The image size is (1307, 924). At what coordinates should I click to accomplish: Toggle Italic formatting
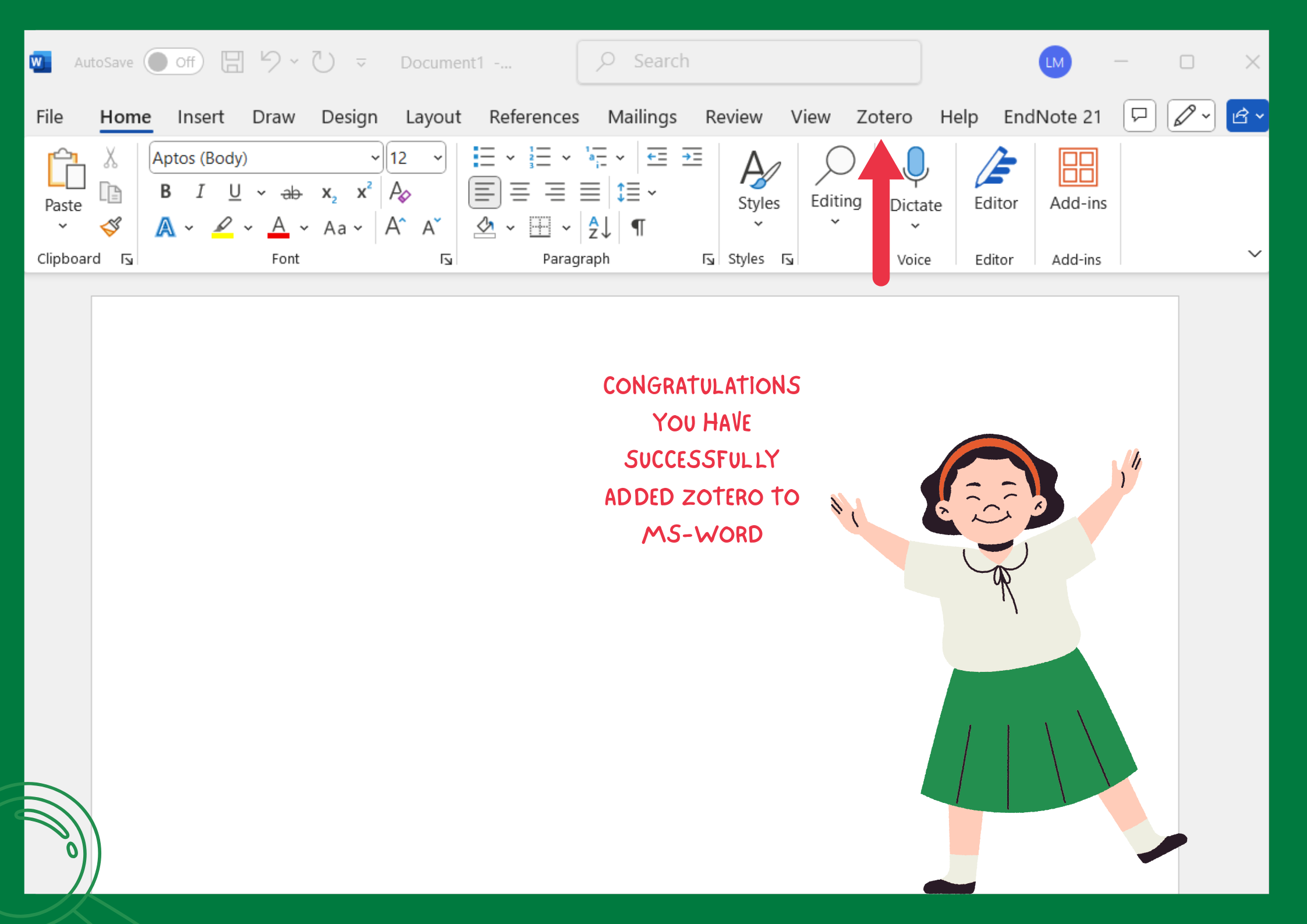tap(200, 192)
